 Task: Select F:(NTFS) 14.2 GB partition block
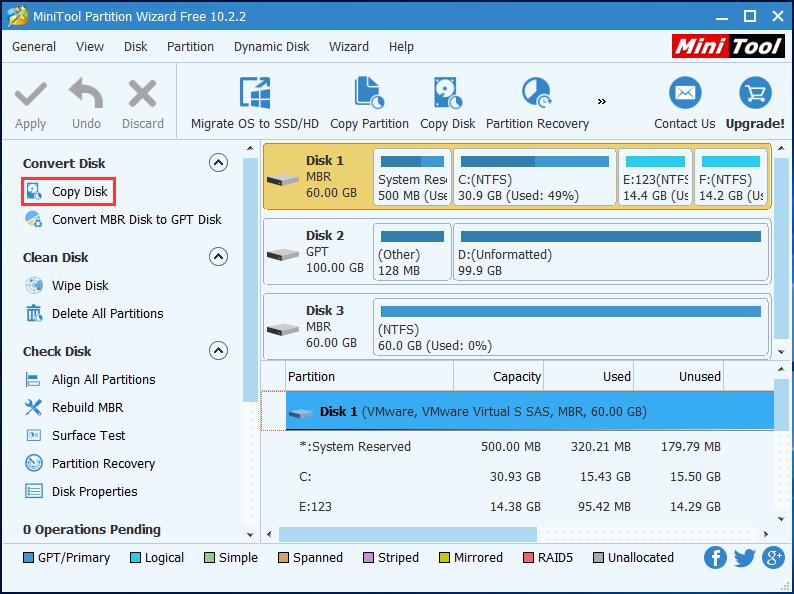[731, 177]
